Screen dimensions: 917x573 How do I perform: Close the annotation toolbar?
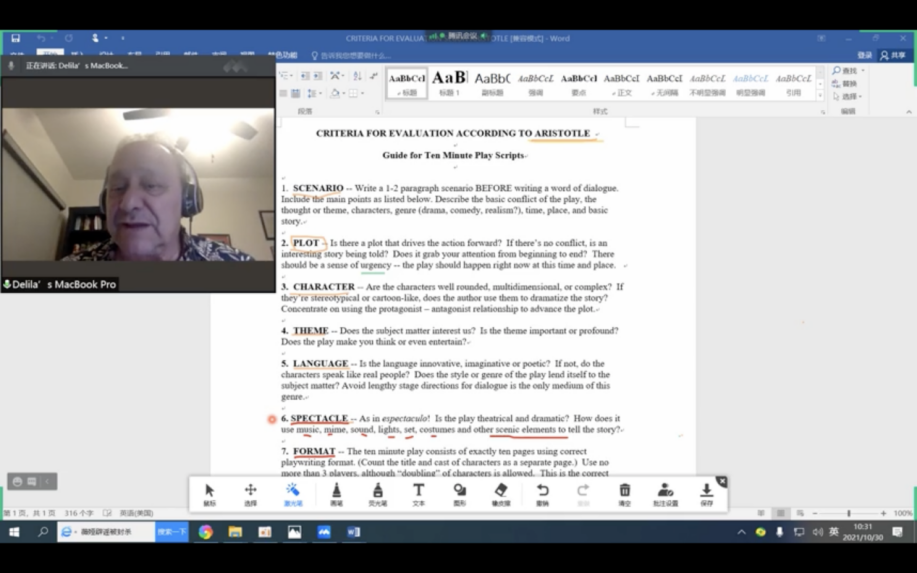pyautogui.click(x=721, y=481)
